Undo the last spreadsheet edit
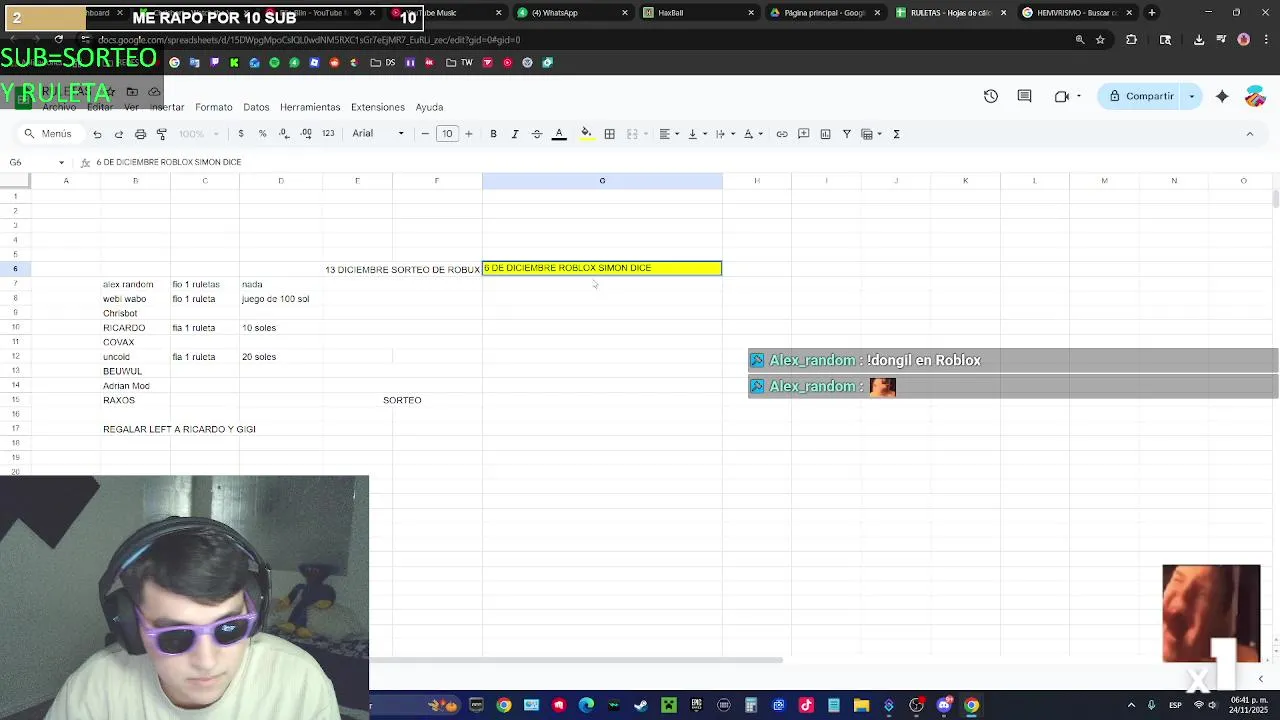The width and height of the screenshot is (1280, 720). pos(97,134)
